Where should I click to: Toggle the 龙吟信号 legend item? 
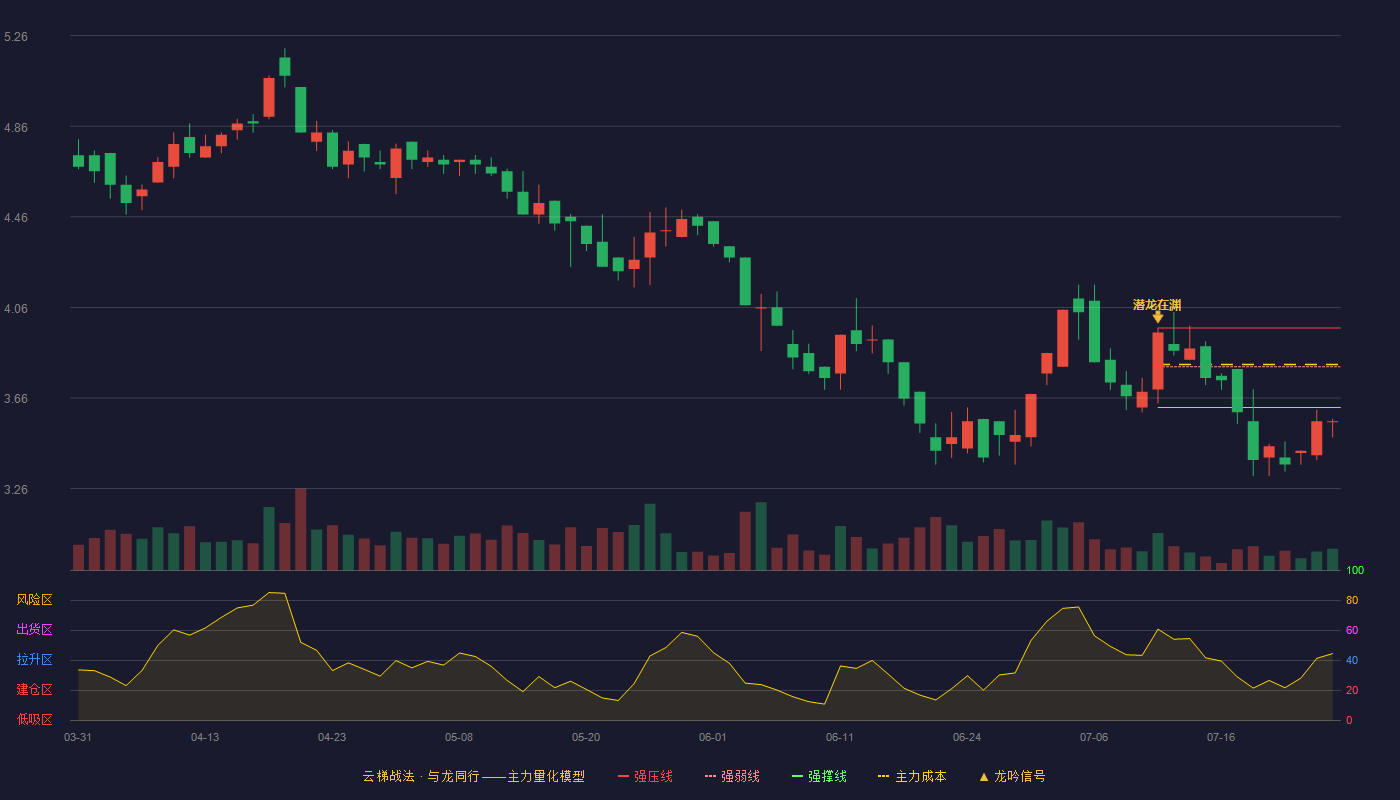click(1011, 776)
